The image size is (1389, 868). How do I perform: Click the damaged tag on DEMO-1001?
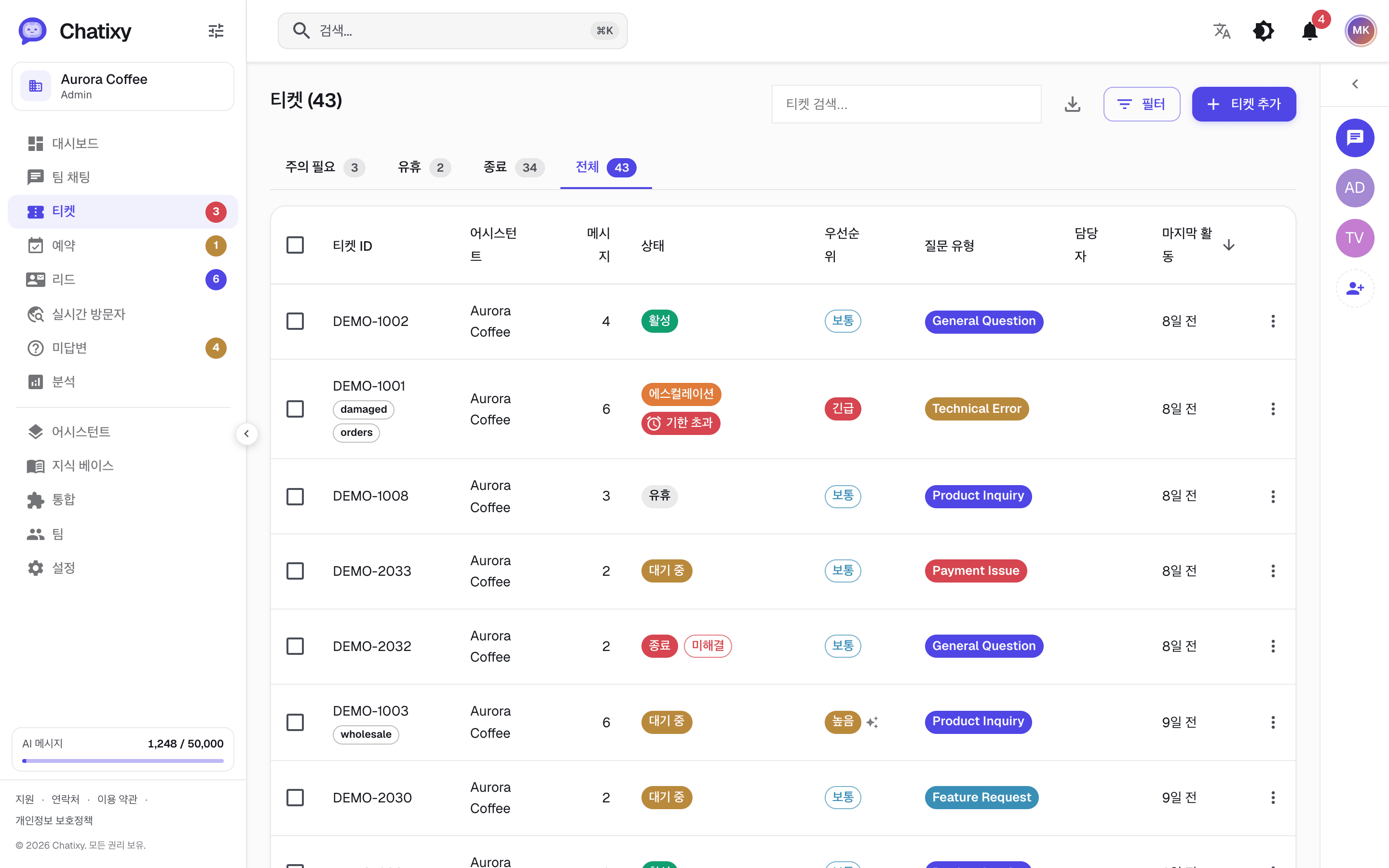click(363, 409)
